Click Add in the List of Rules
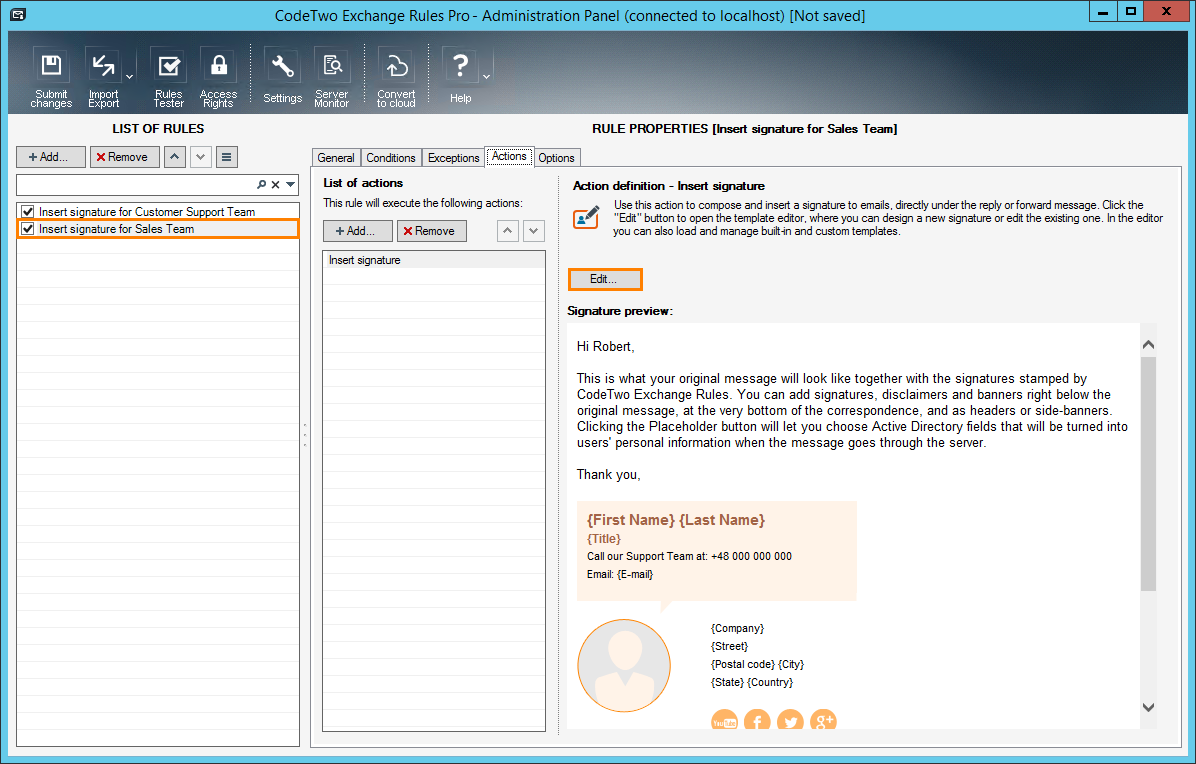This screenshot has height=764, width=1196. tap(51, 157)
